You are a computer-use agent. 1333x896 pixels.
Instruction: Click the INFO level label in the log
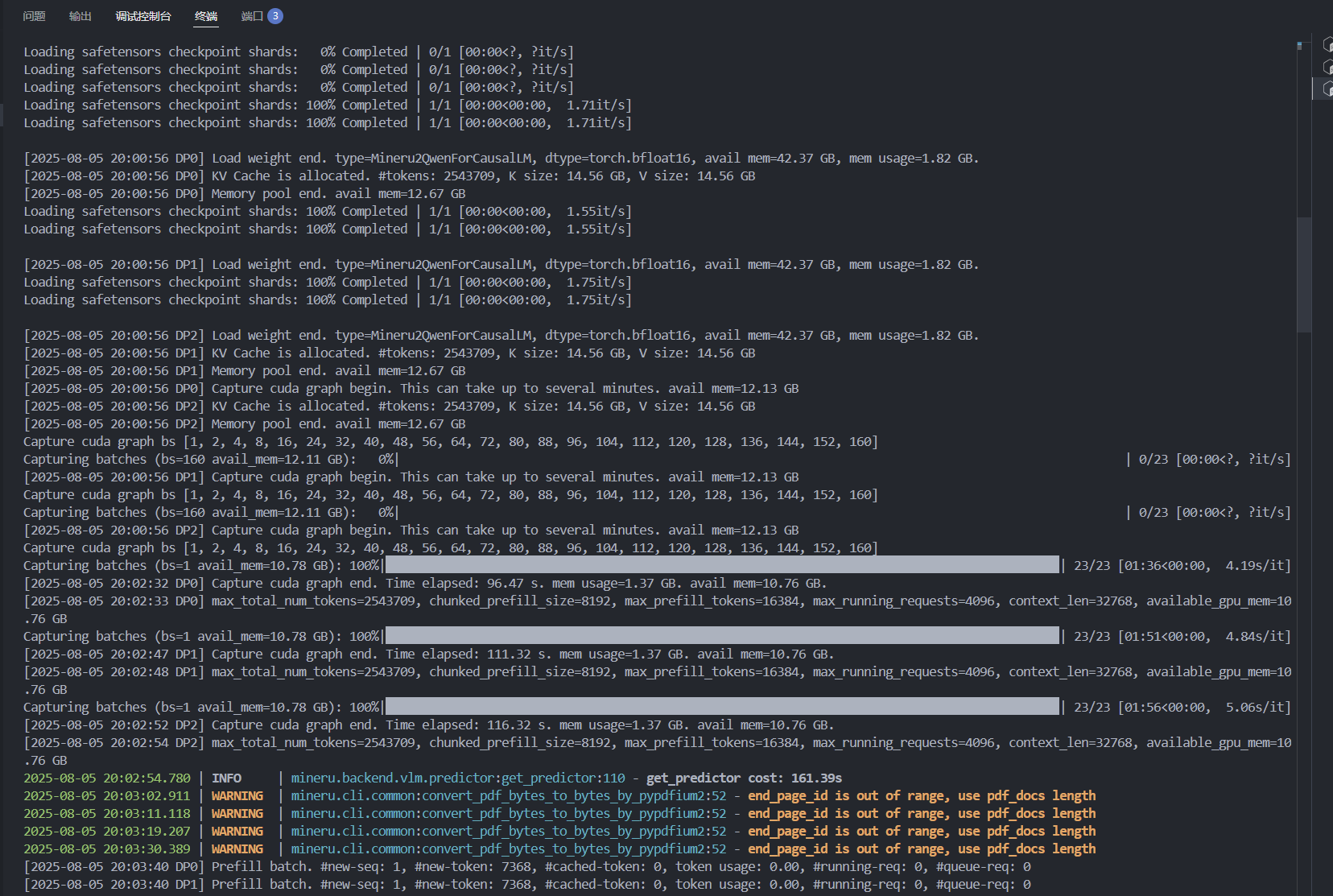pos(226,778)
